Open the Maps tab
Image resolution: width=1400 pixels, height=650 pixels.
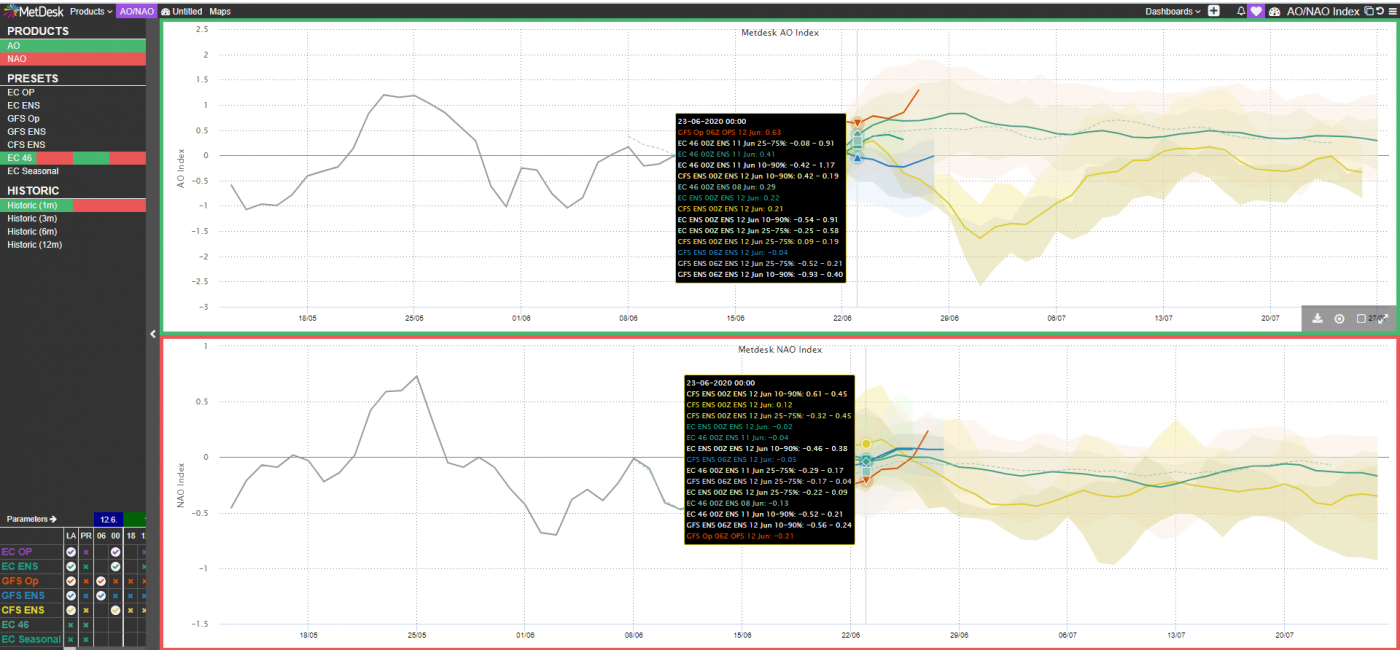point(220,11)
